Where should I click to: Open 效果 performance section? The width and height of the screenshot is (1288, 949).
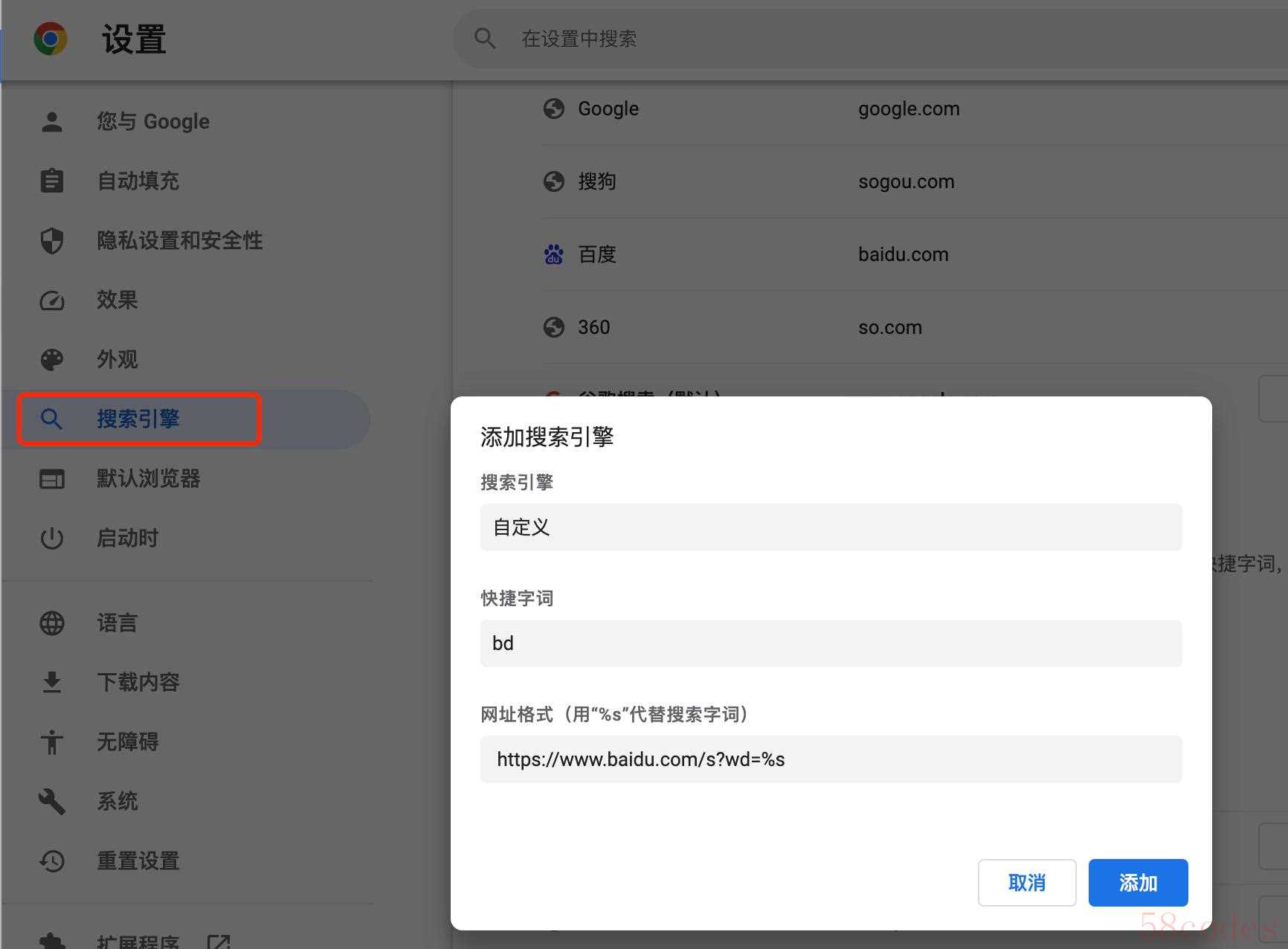pos(117,300)
